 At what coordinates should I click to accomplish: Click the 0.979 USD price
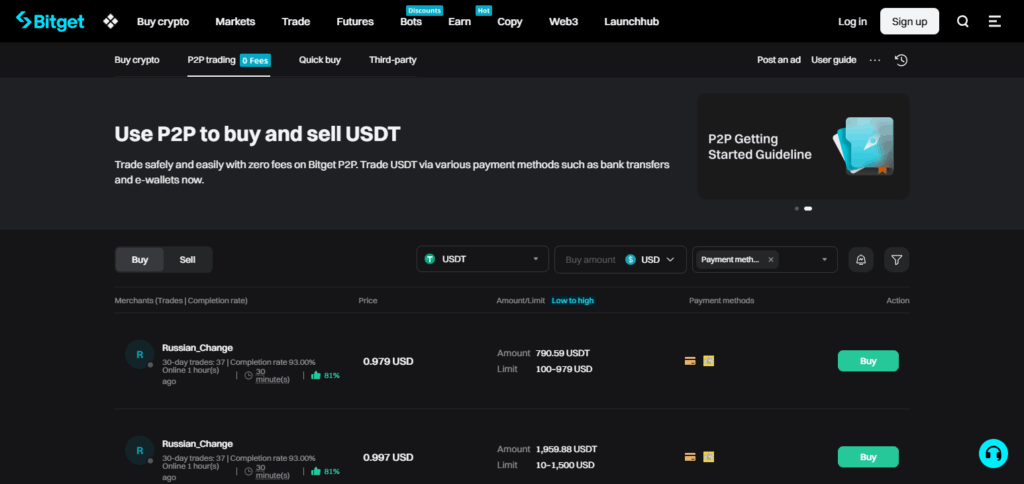point(388,361)
